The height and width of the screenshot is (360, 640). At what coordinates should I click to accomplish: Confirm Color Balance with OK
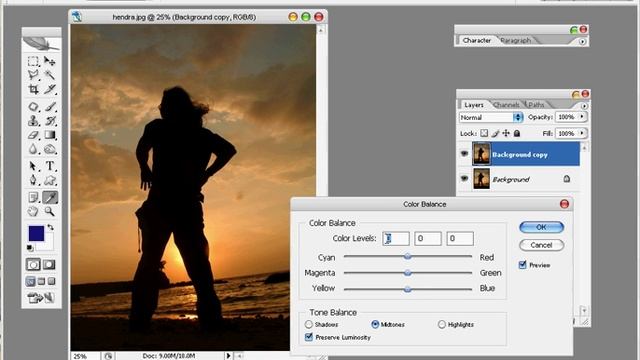tap(542, 227)
